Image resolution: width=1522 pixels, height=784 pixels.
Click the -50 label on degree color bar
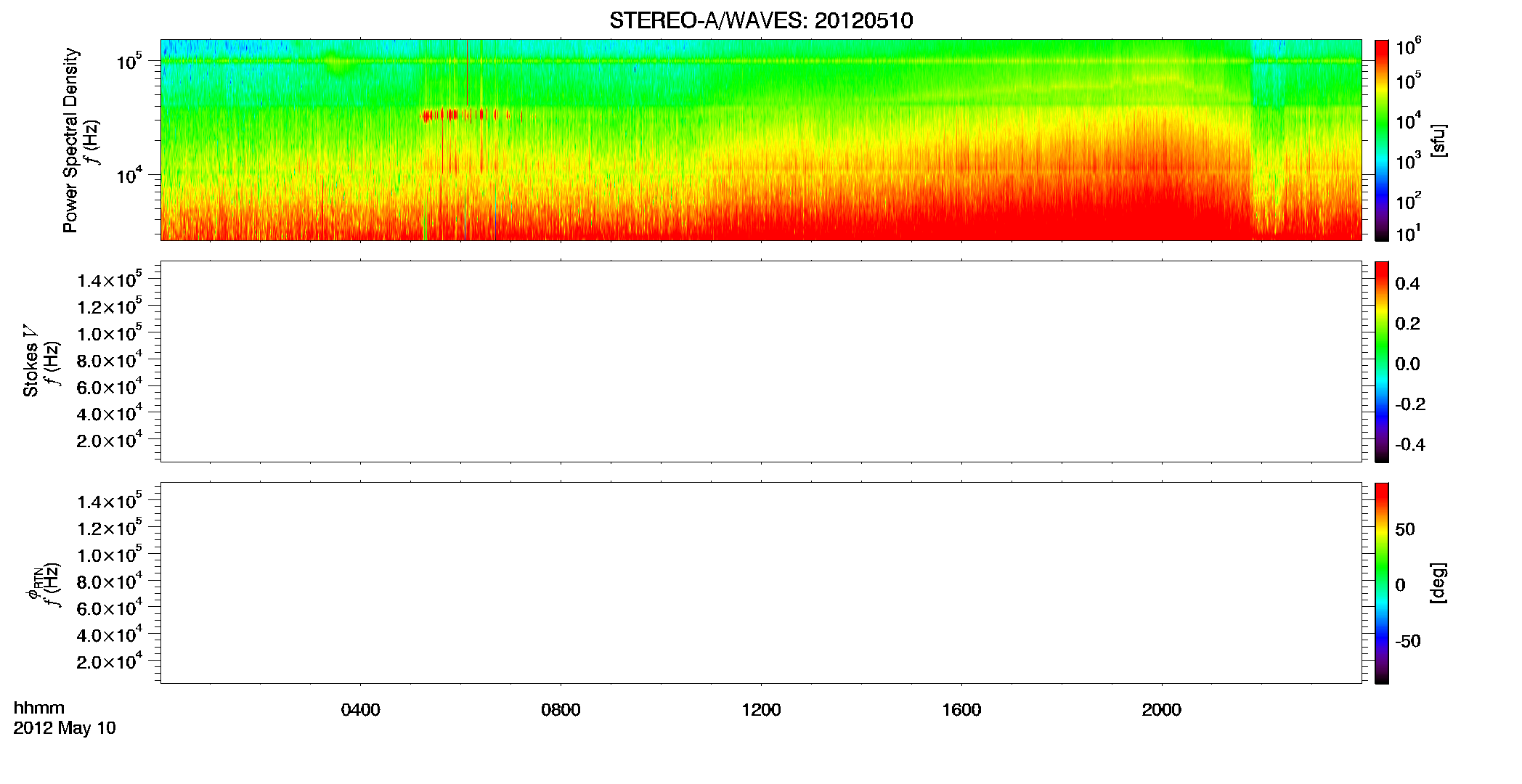tap(1407, 642)
